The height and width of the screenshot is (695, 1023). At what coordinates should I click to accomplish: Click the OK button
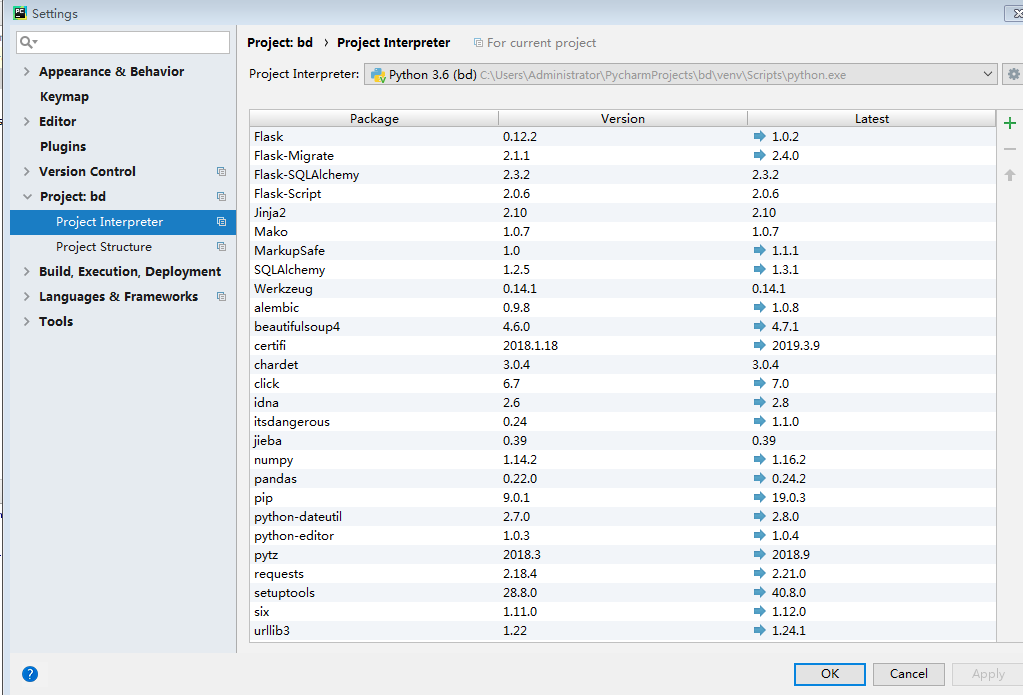pos(830,674)
